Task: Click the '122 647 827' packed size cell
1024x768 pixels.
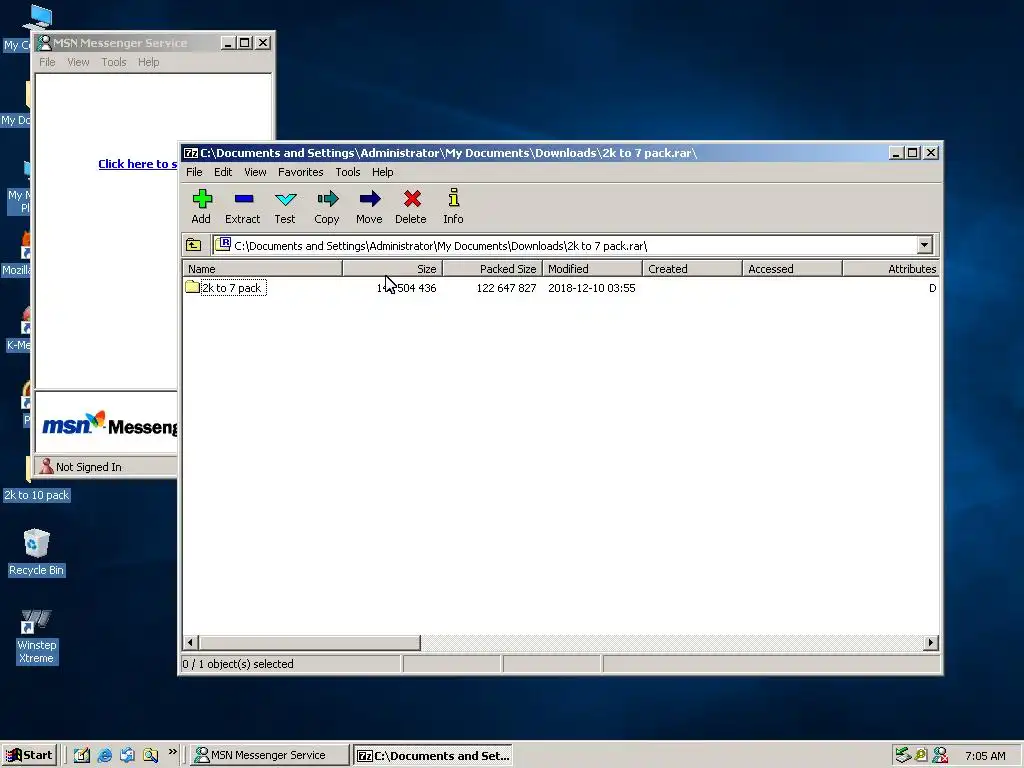Action: tap(506, 288)
